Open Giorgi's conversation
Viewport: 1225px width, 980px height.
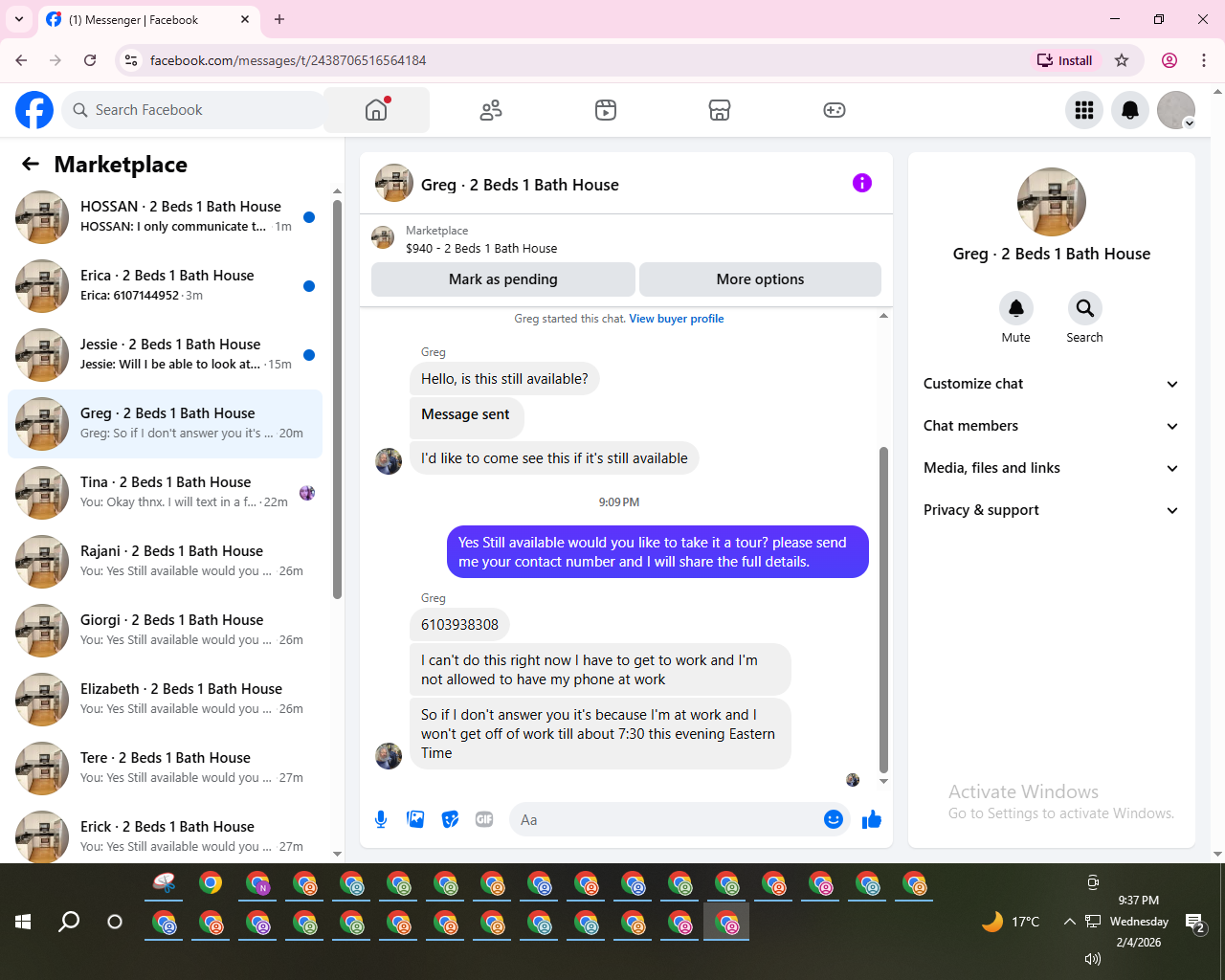165,631
